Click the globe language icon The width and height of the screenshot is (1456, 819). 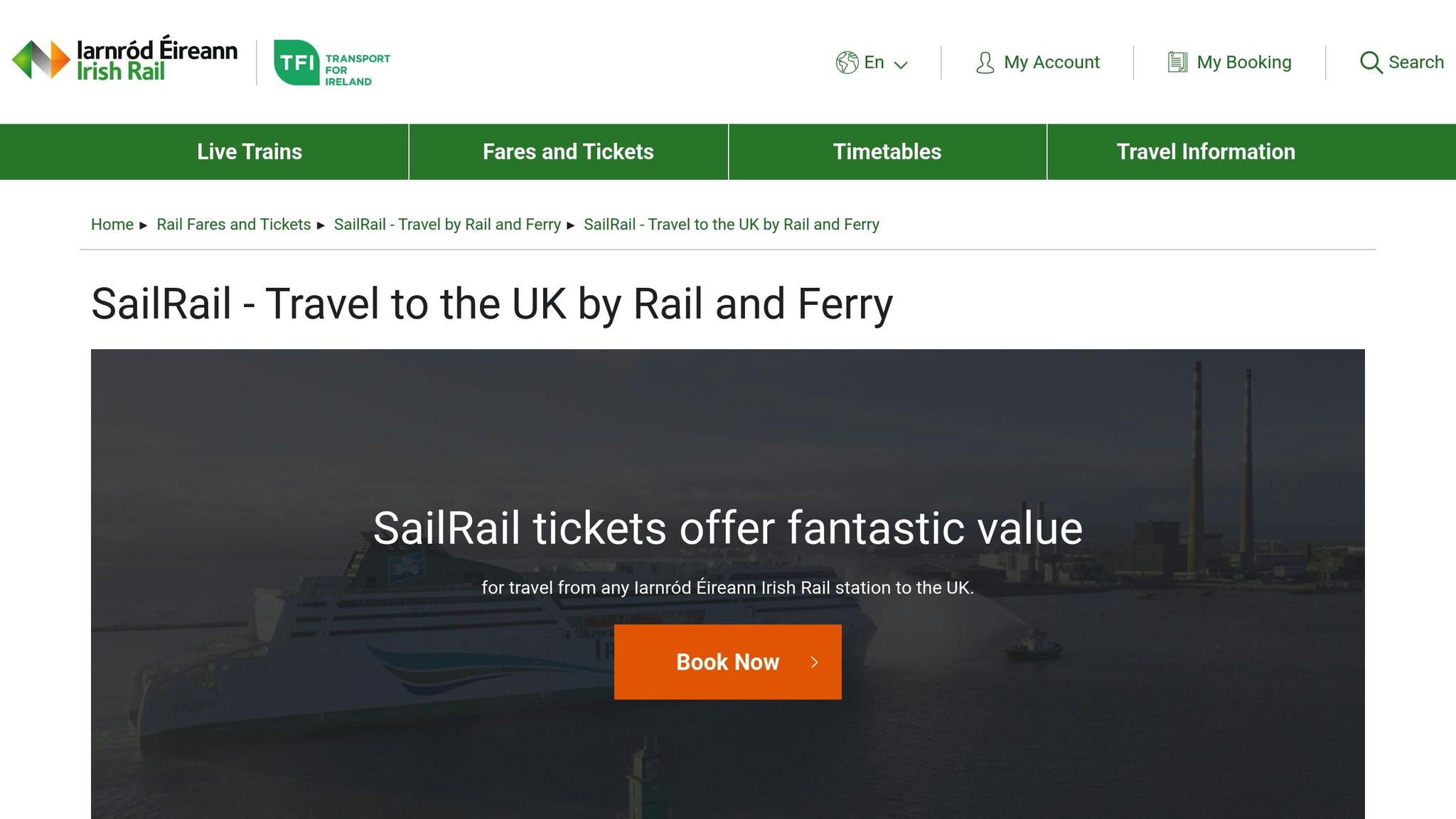(847, 63)
